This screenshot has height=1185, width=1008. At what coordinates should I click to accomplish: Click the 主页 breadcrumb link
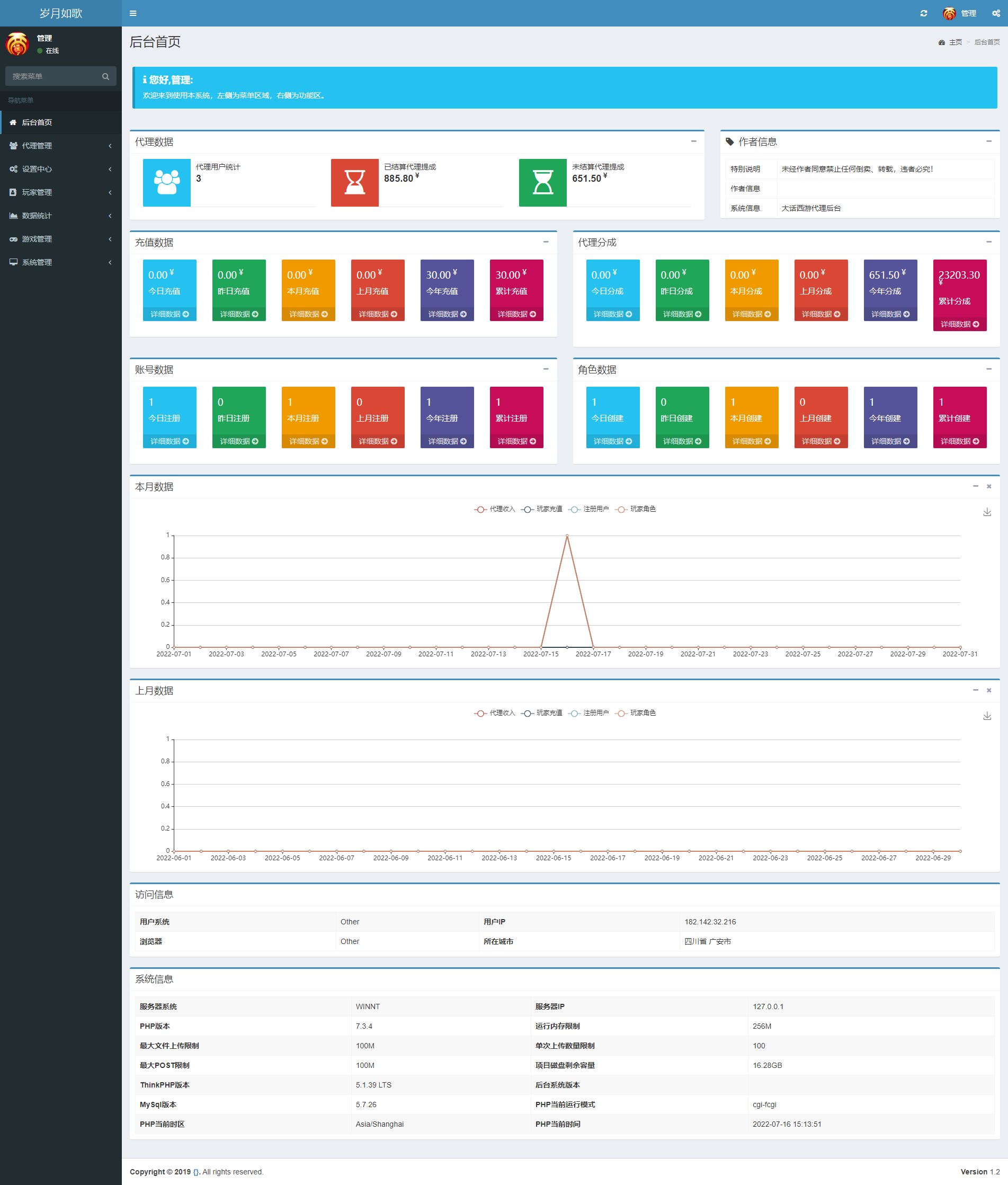[x=955, y=42]
